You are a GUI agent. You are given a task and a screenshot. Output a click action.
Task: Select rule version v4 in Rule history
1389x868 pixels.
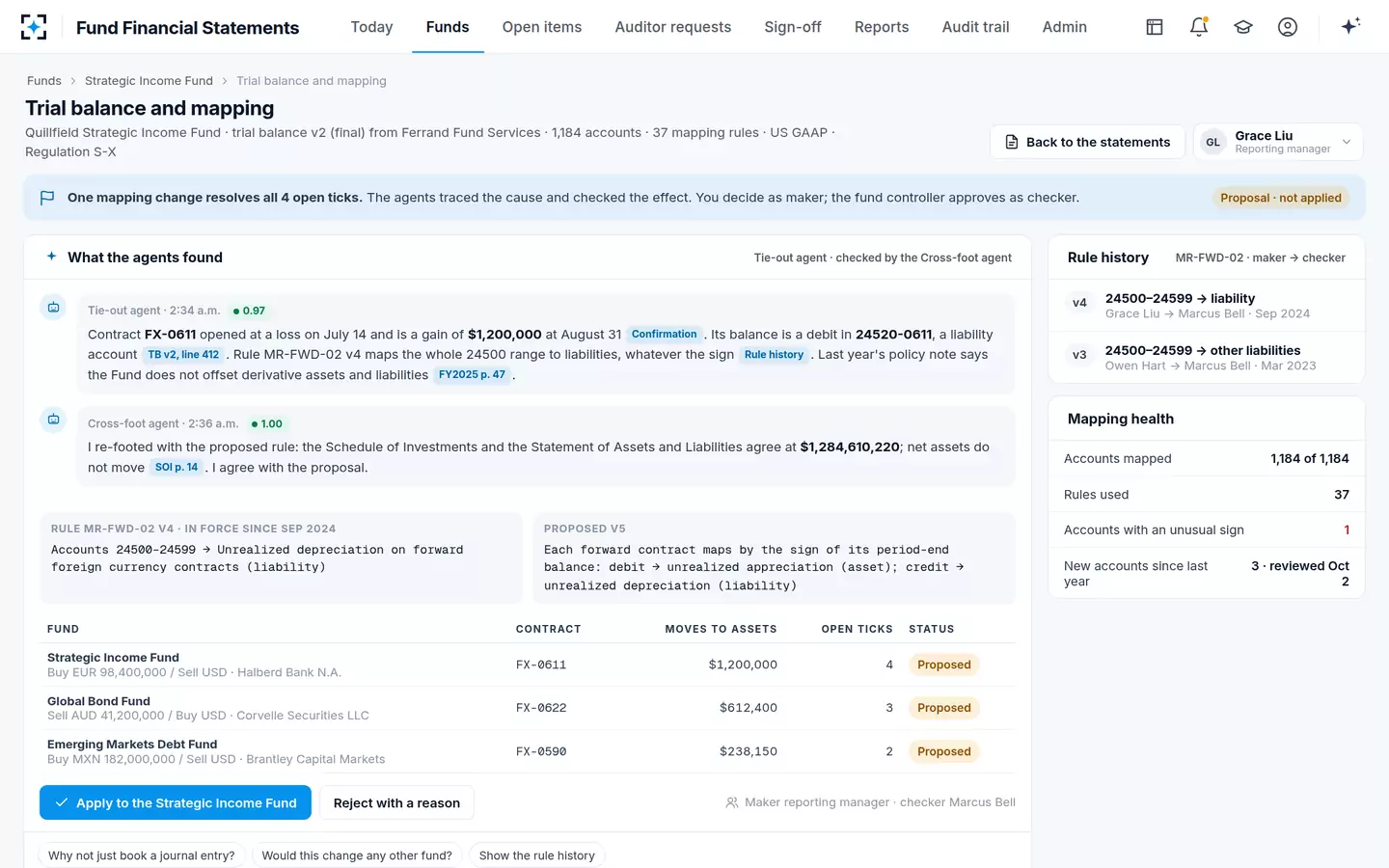(x=1206, y=306)
